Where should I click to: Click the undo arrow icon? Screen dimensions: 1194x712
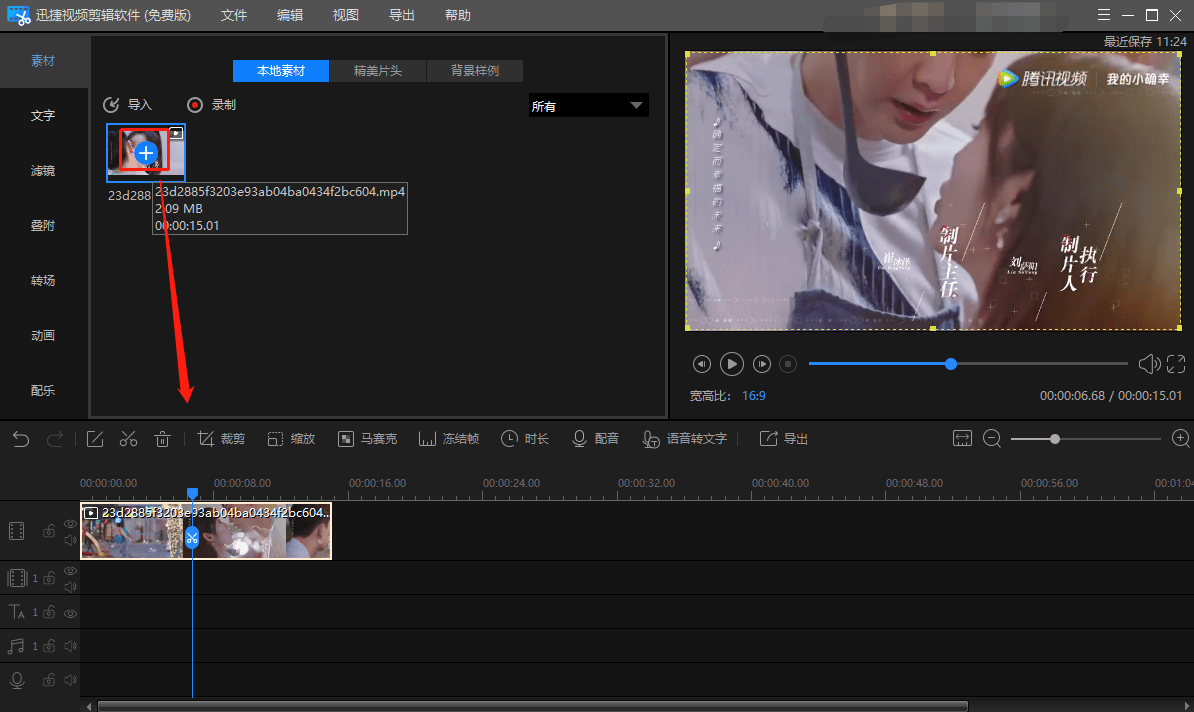point(21,439)
